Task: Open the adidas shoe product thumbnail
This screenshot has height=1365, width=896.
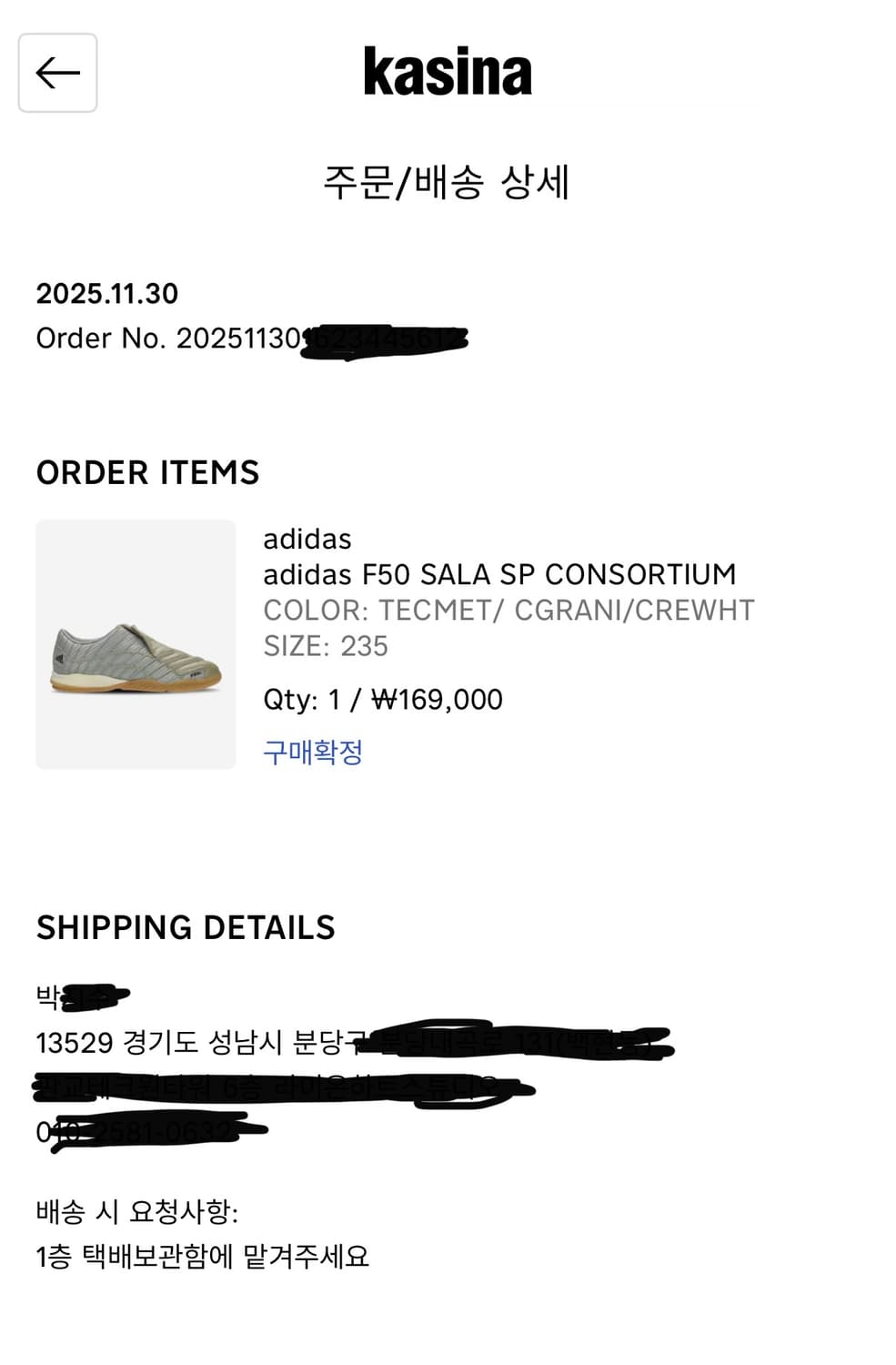Action: [x=136, y=644]
